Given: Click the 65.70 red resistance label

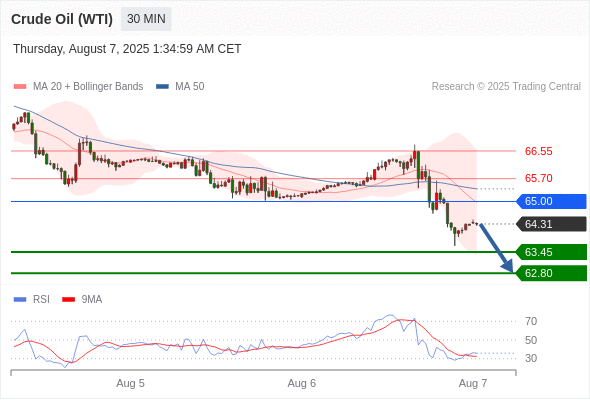Looking at the screenshot, I should [538, 178].
